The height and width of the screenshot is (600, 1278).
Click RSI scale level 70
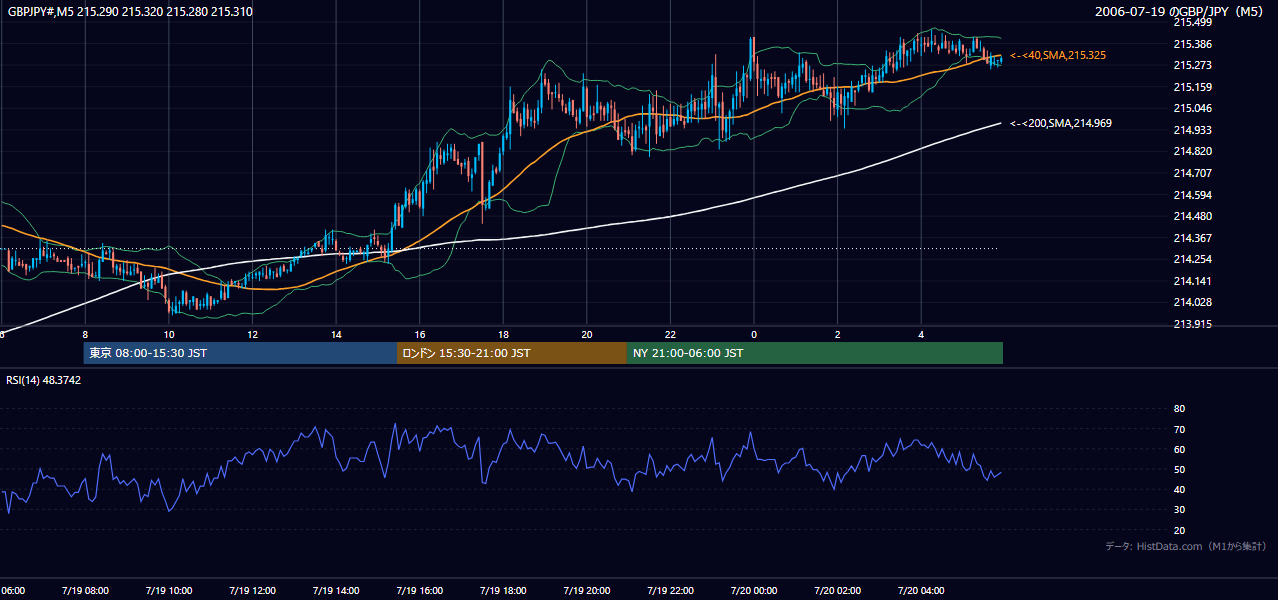click(1179, 429)
